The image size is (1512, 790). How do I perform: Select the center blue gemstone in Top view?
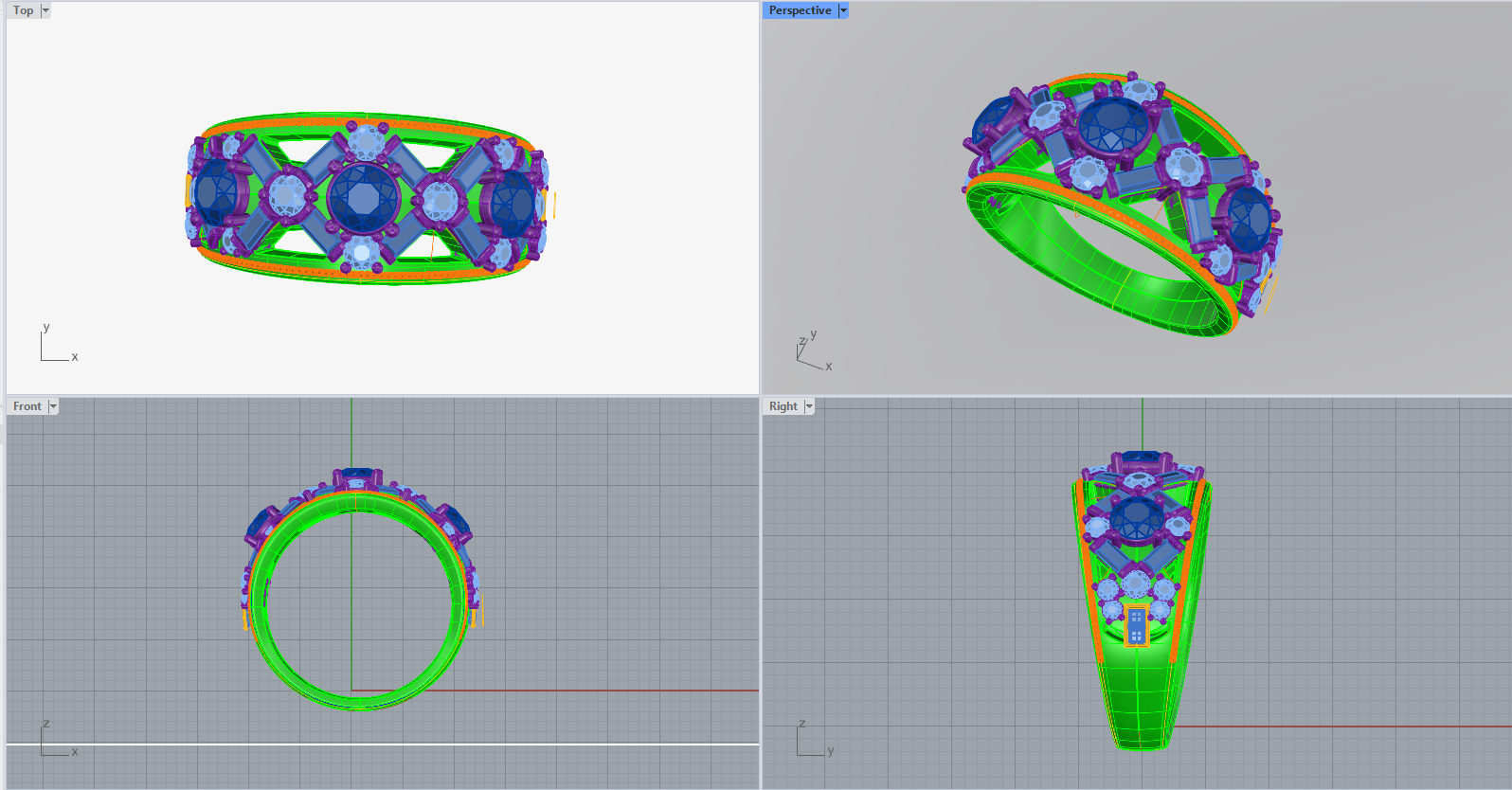coord(363,197)
